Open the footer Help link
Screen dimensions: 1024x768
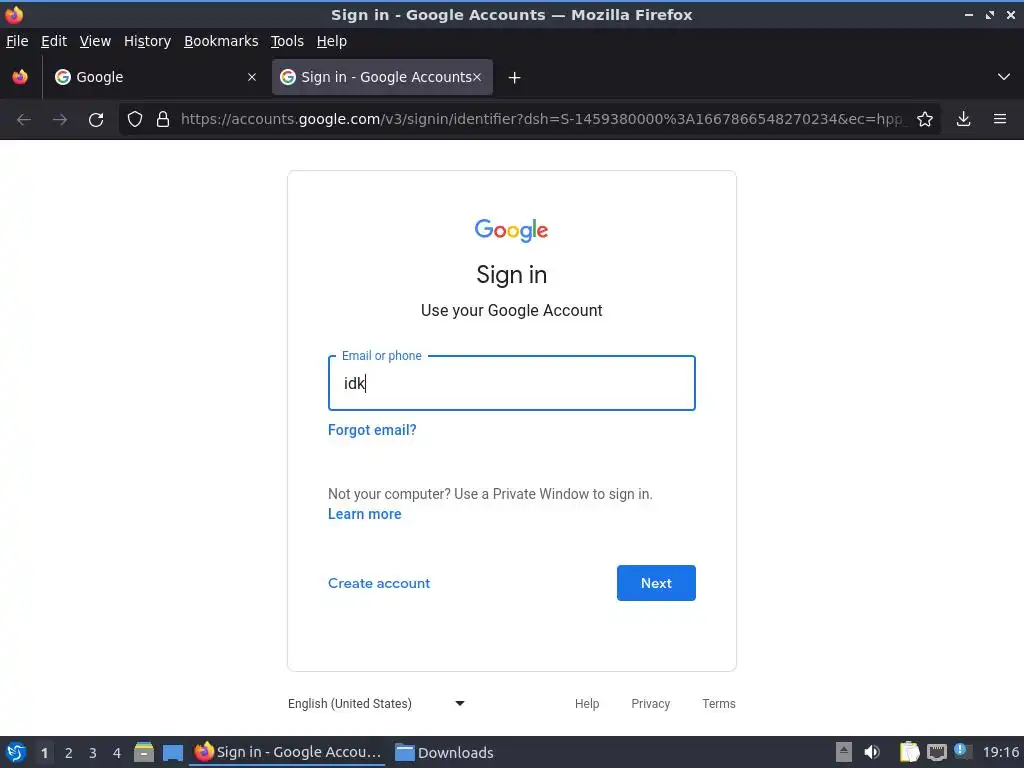click(x=586, y=703)
